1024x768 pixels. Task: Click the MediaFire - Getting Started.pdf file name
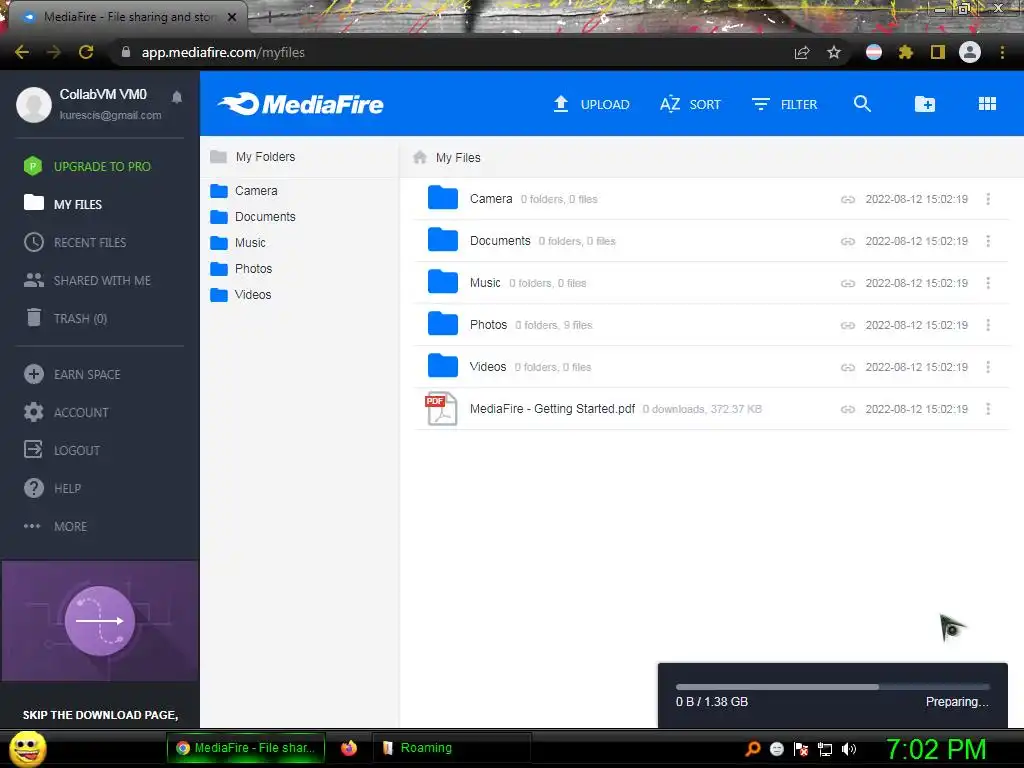point(552,409)
